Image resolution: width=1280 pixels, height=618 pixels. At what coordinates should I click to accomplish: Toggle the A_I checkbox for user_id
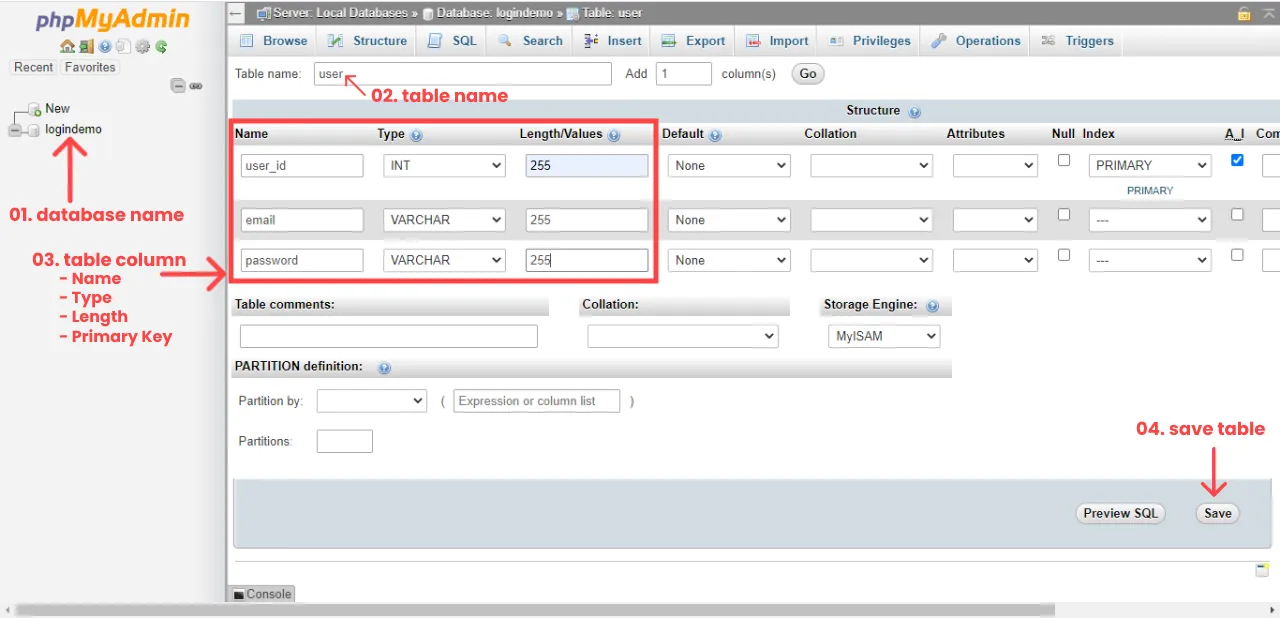[1237, 159]
